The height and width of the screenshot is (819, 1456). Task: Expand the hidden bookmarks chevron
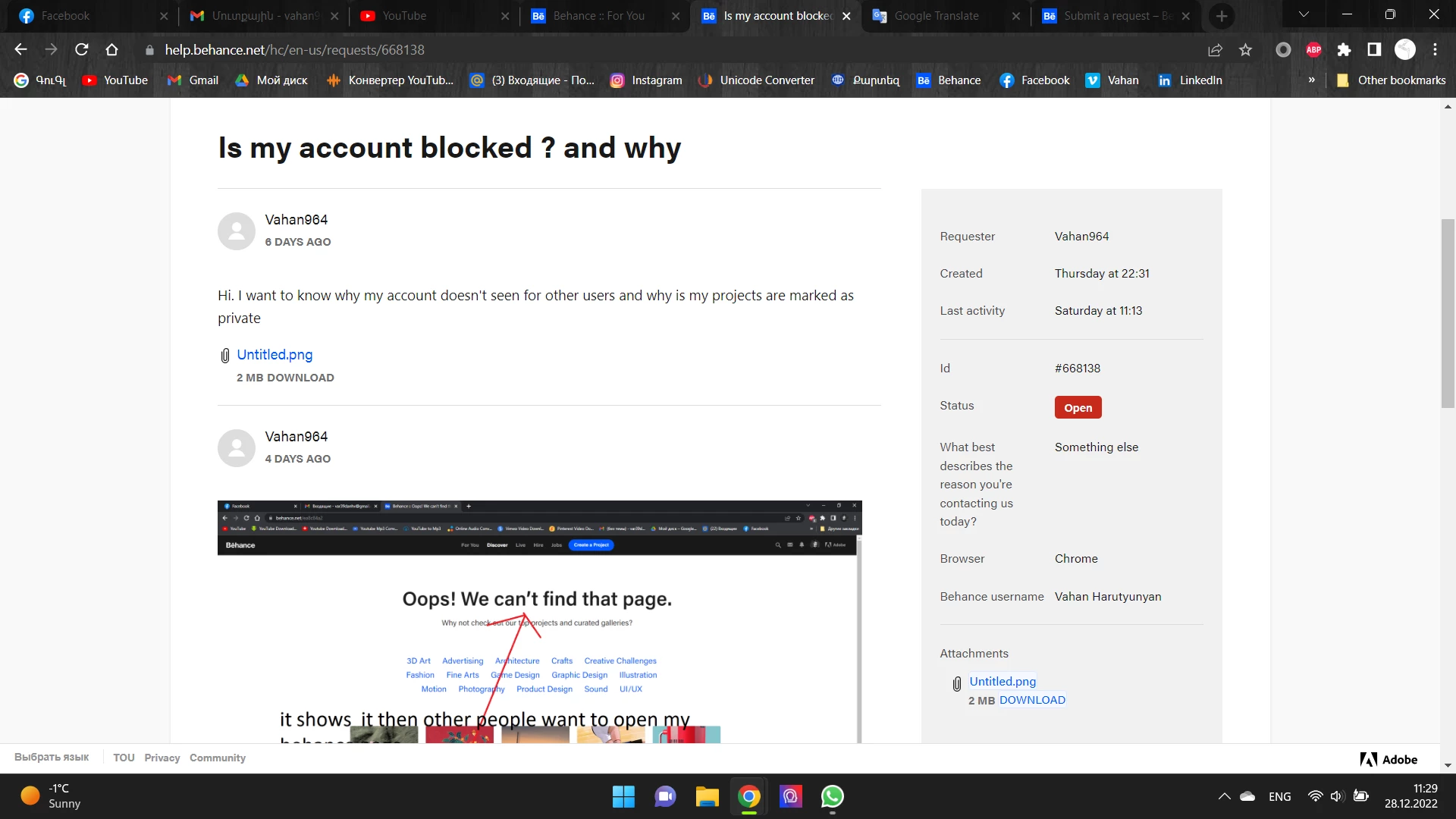pos(1311,80)
